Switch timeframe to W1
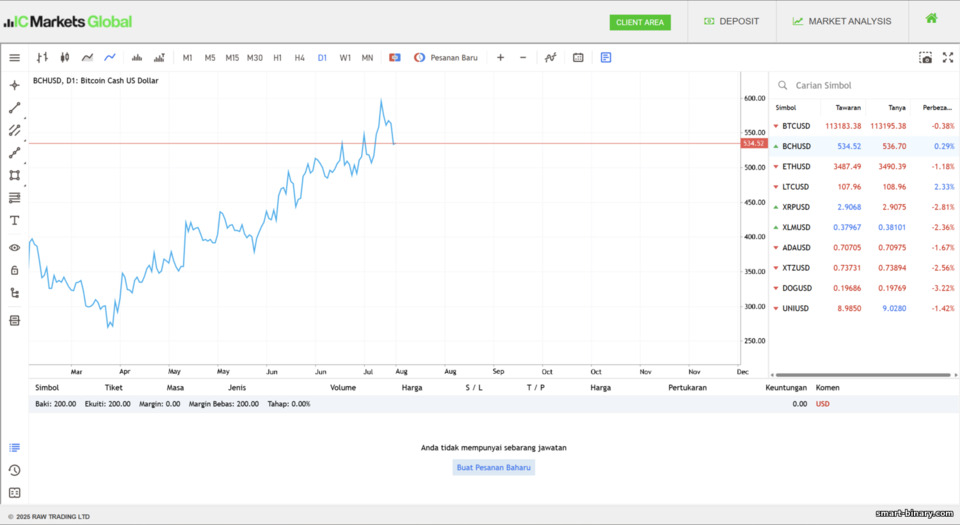This screenshot has height=525, width=960. pyautogui.click(x=345, y=58)
